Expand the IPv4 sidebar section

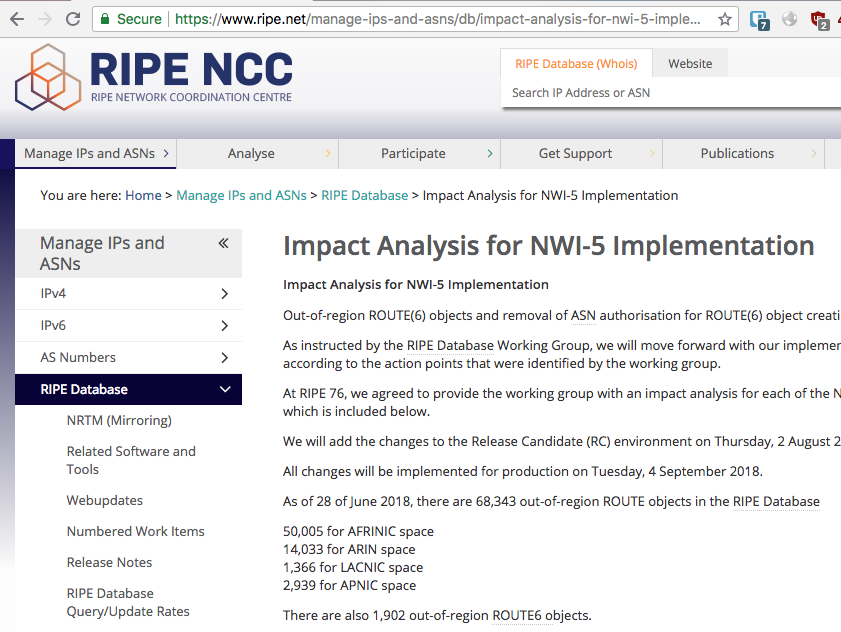point(224,294)
